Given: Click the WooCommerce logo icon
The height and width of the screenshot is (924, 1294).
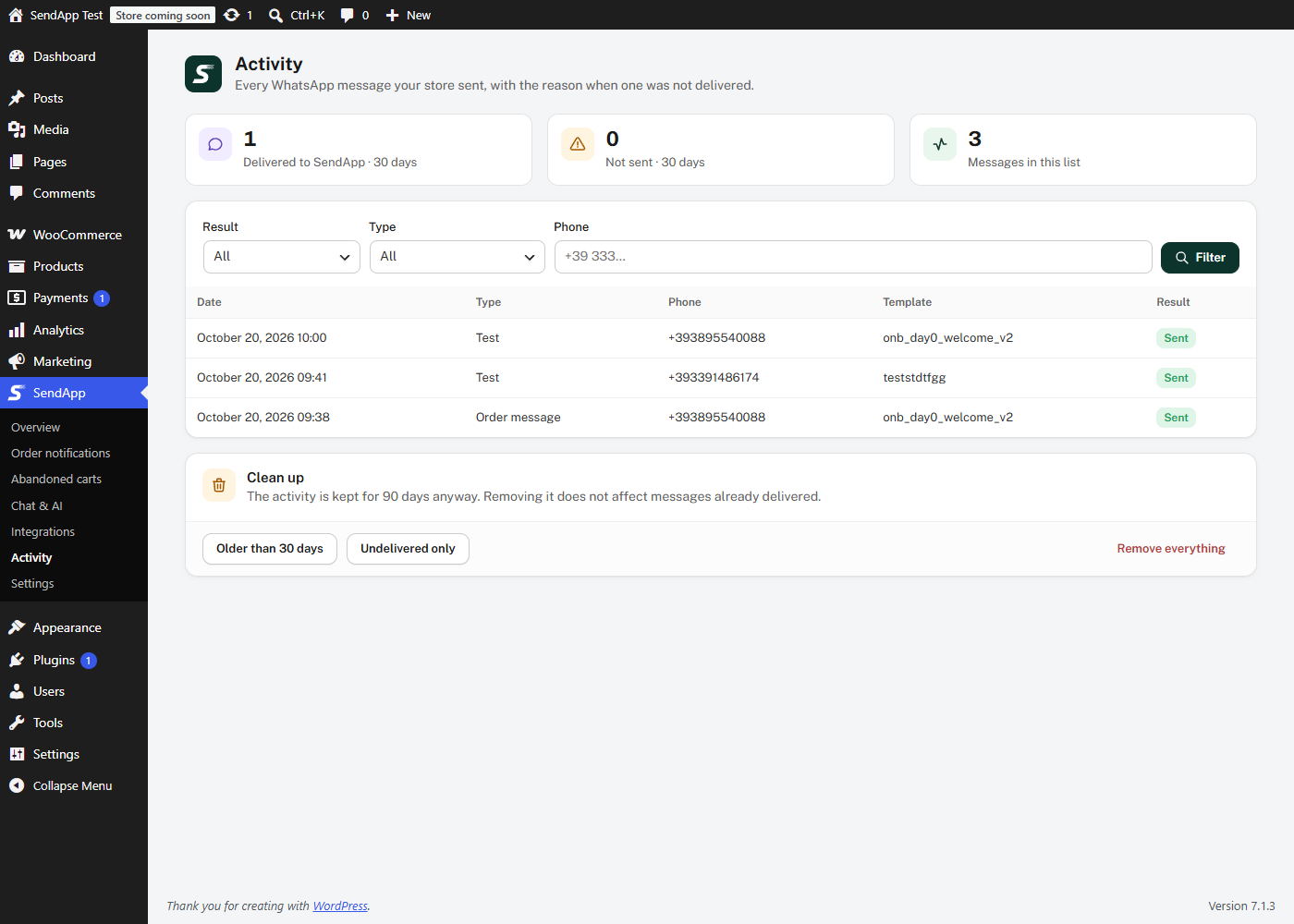Looking at the screenshot, I should pos(17,235).
